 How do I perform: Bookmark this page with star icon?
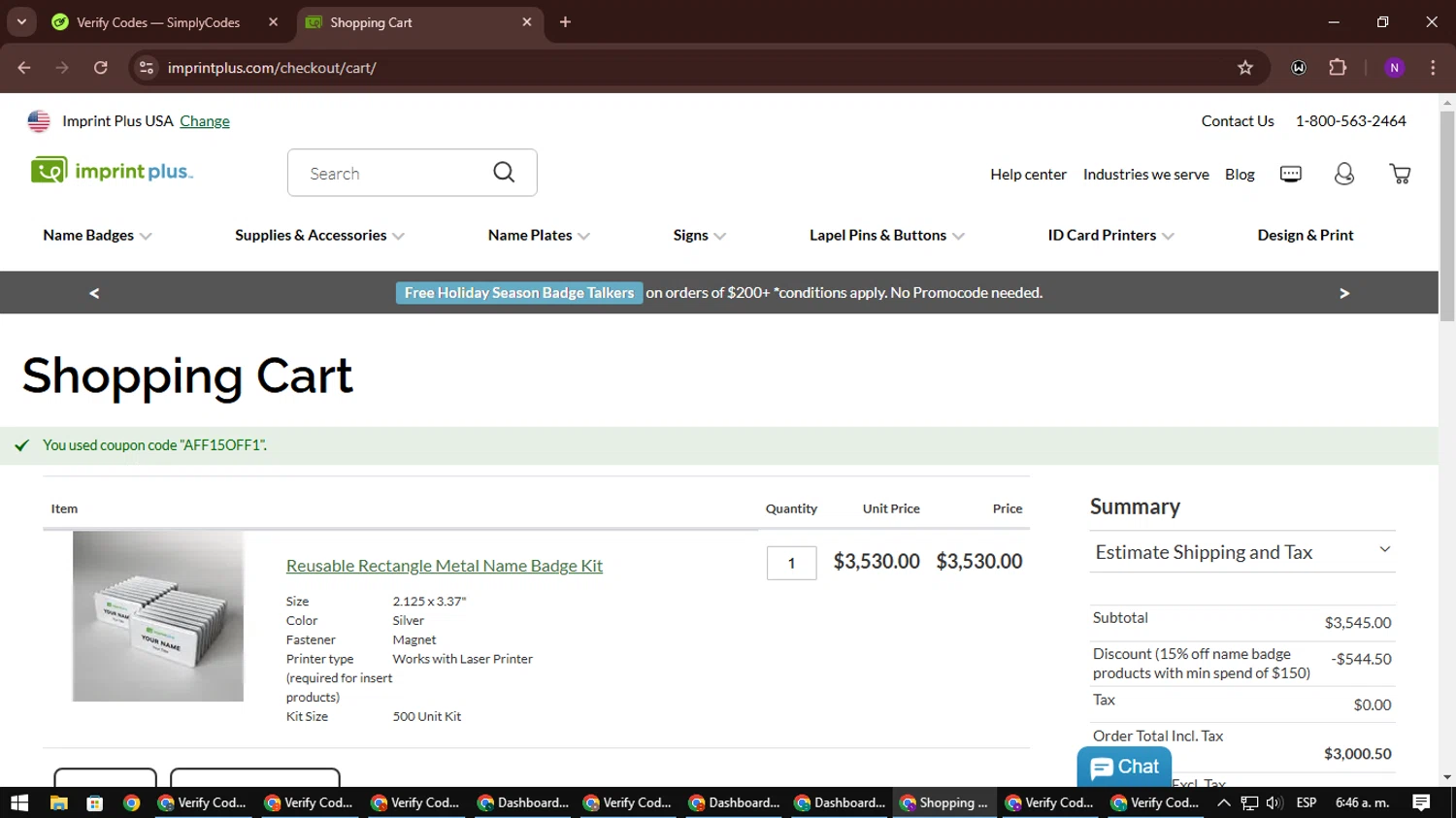[1245, 68]
